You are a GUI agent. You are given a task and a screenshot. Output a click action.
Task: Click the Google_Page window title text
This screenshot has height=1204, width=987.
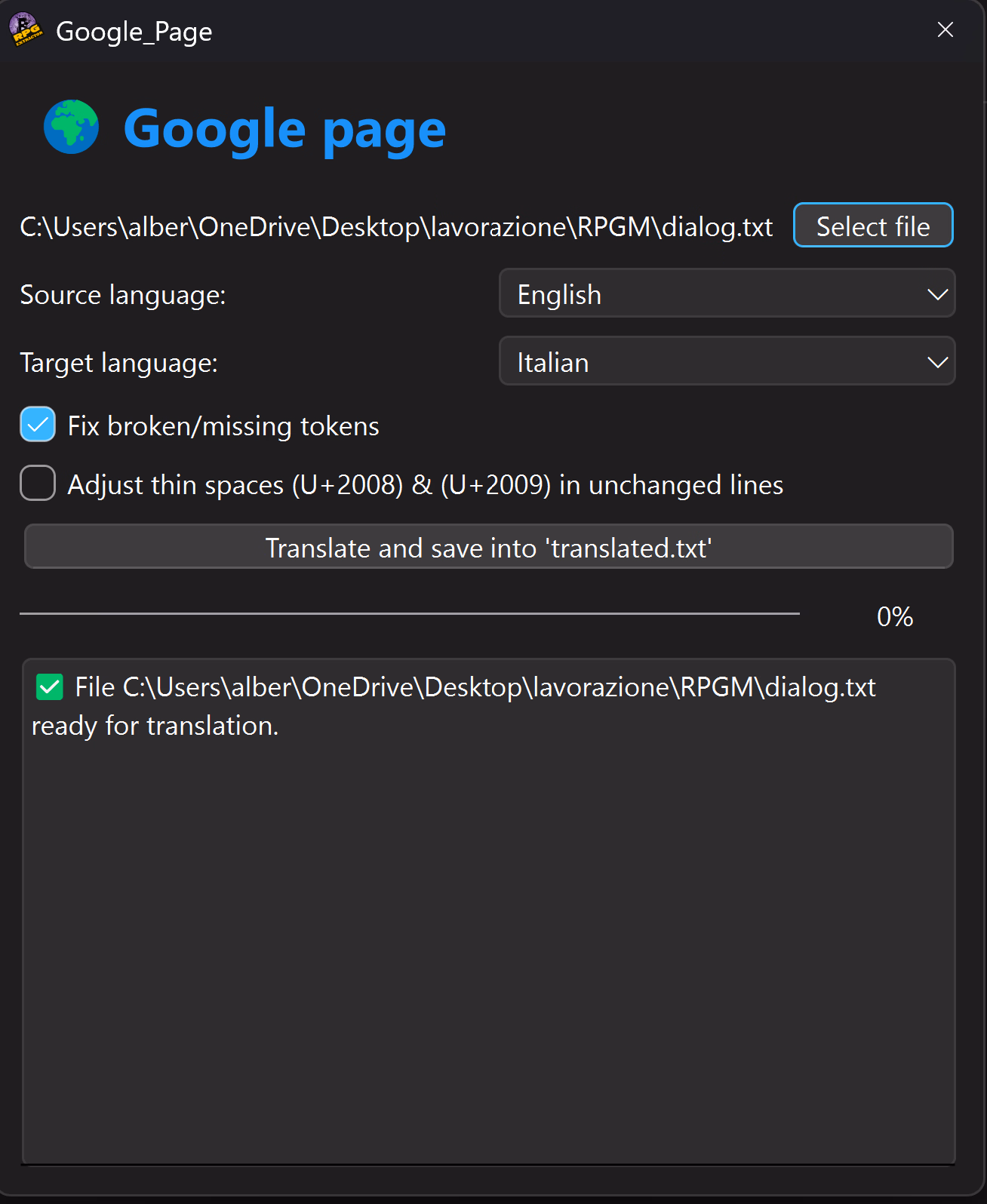(x=134, y=32)
